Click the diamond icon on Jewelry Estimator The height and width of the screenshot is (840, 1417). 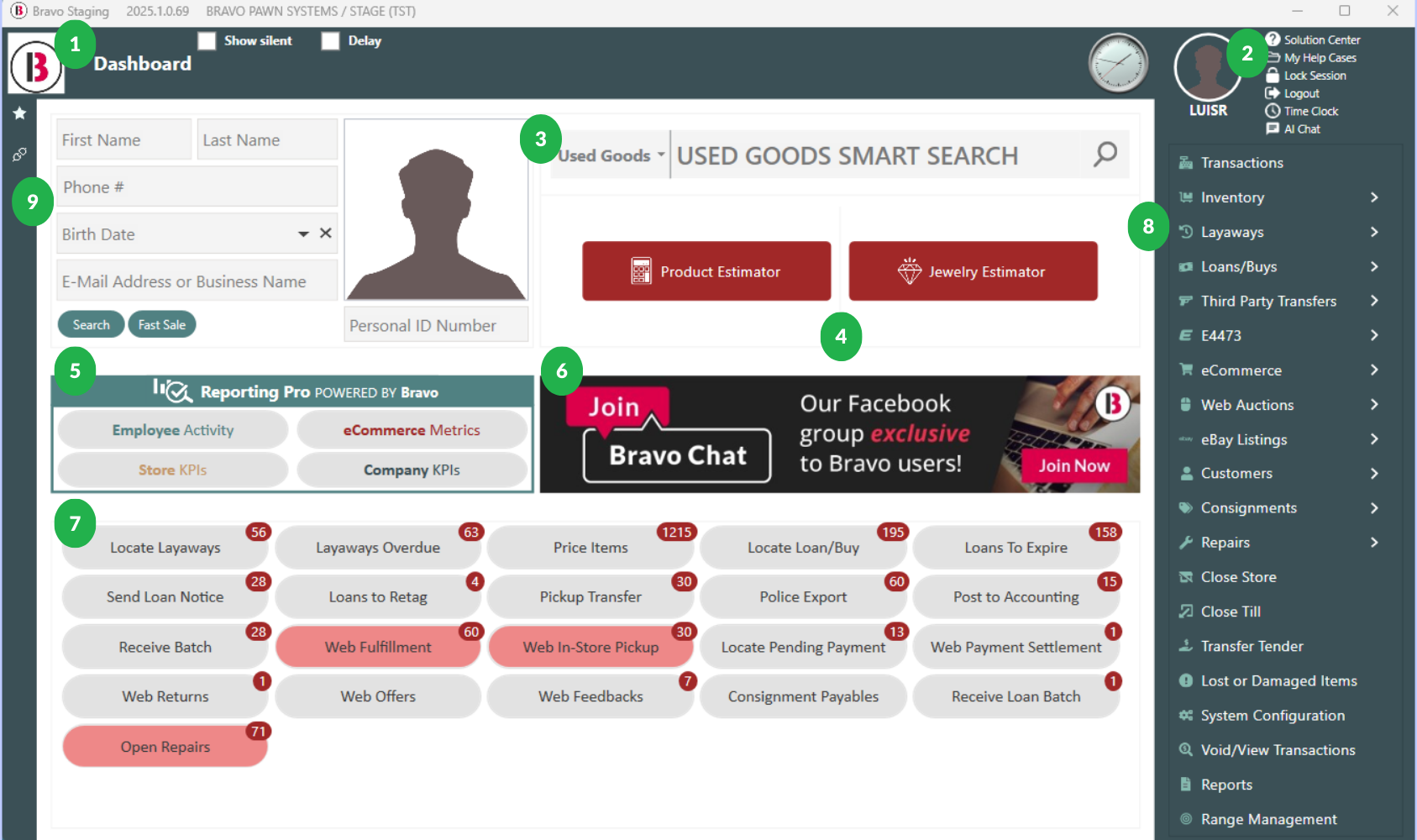tap(910, 271)
